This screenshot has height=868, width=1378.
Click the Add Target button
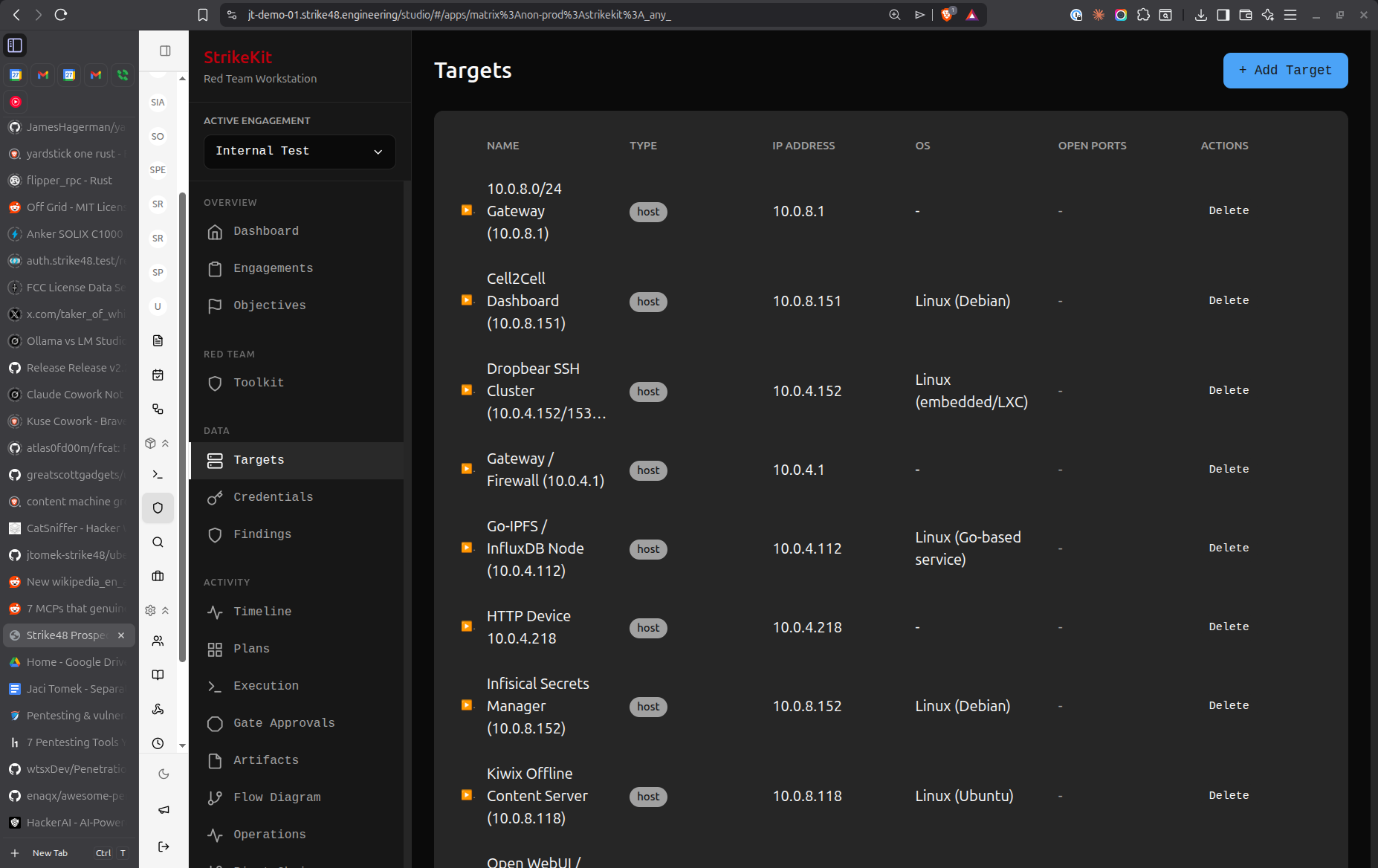1285,71
